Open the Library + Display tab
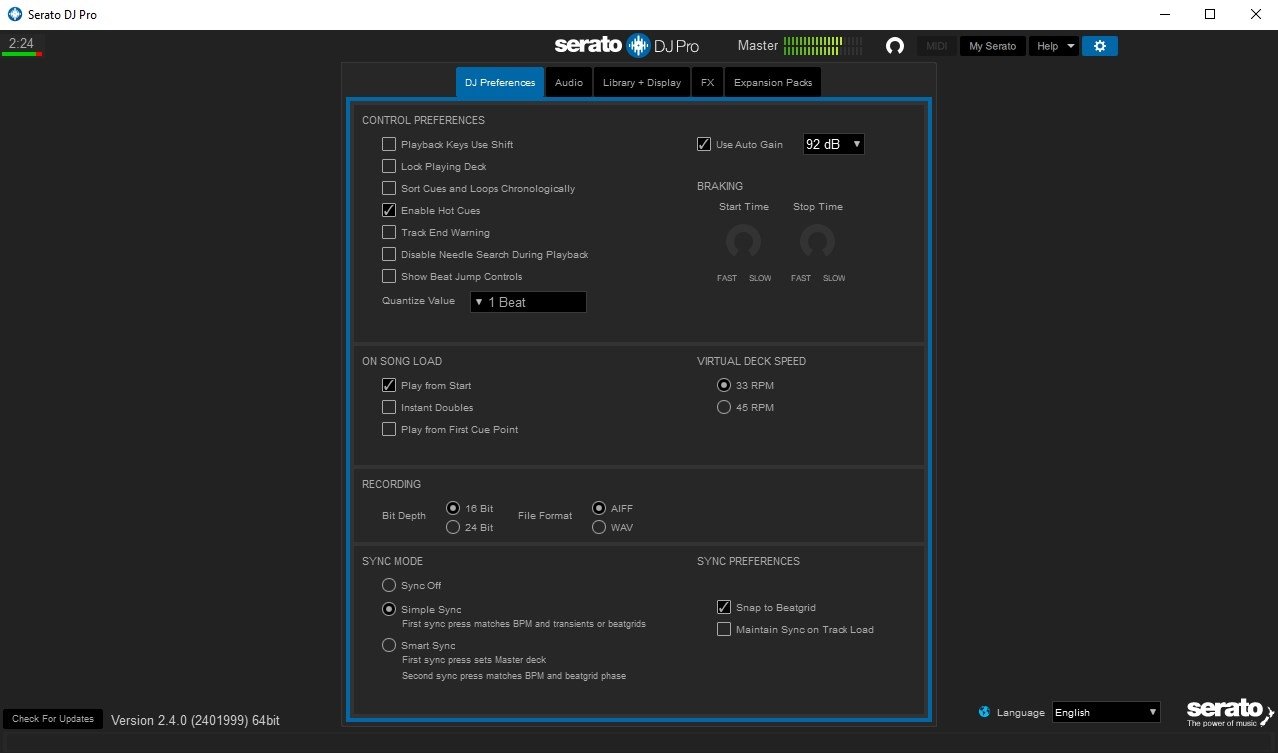The width and height of the screenshot is (1278, 753). 642,82
